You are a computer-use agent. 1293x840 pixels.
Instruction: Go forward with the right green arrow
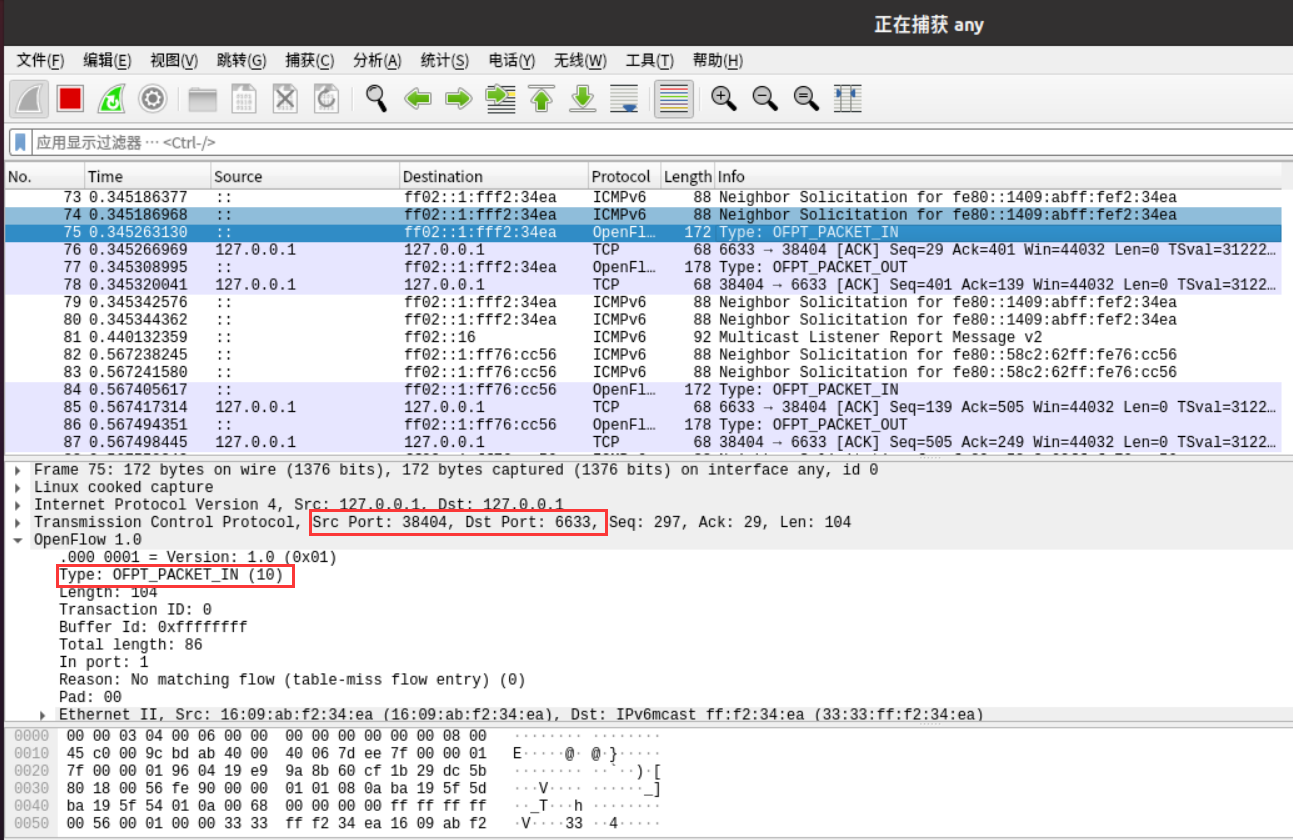458,99
